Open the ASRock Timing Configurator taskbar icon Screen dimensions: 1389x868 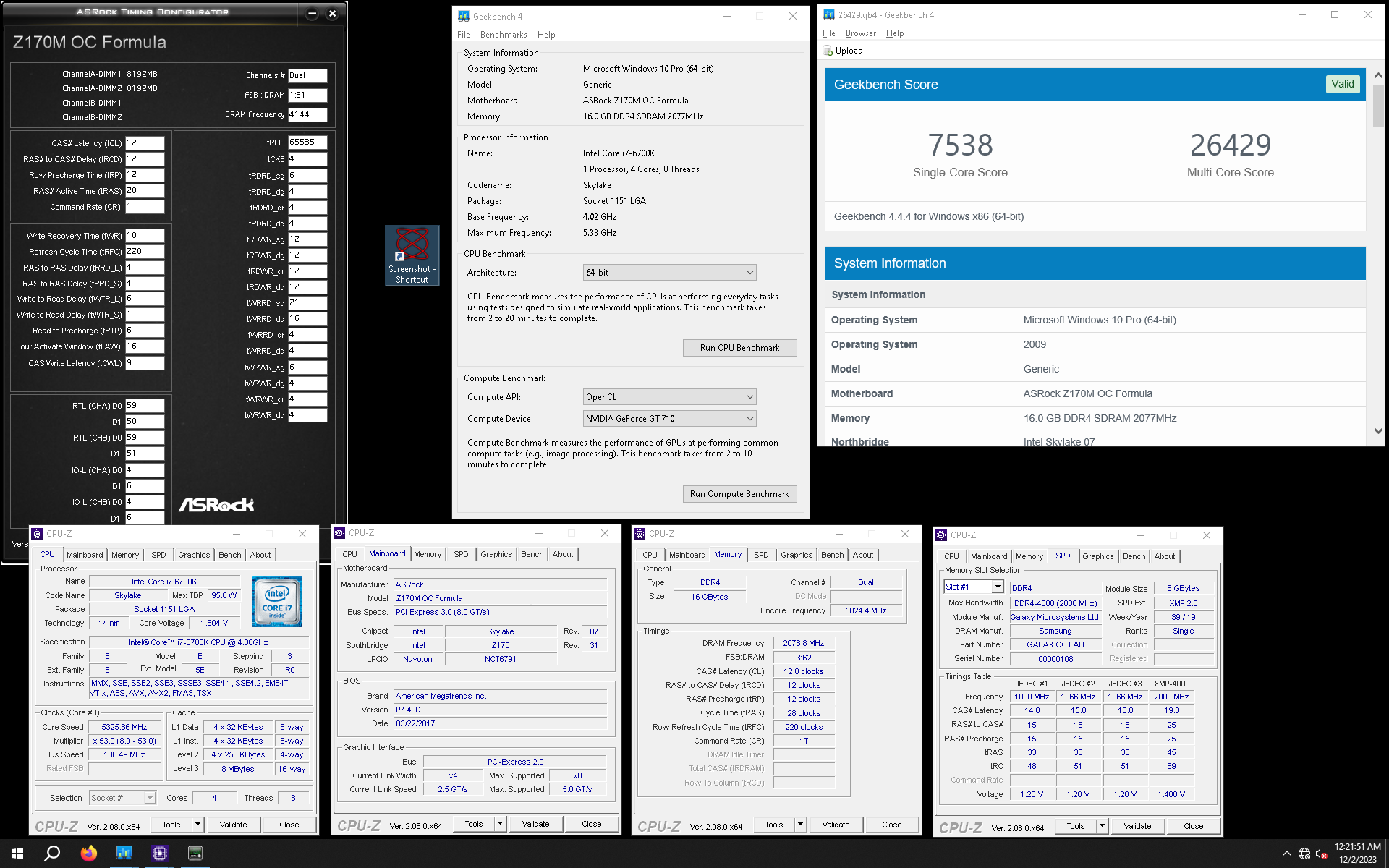tap(195, 854)
